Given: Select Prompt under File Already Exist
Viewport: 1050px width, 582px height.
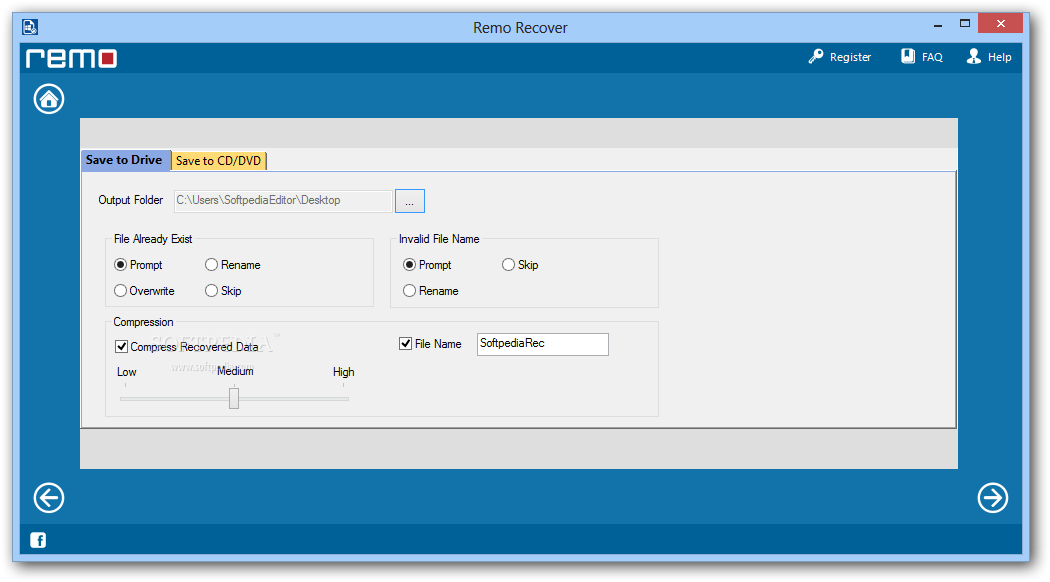Looking at the screenshot, I should point(121,265).
